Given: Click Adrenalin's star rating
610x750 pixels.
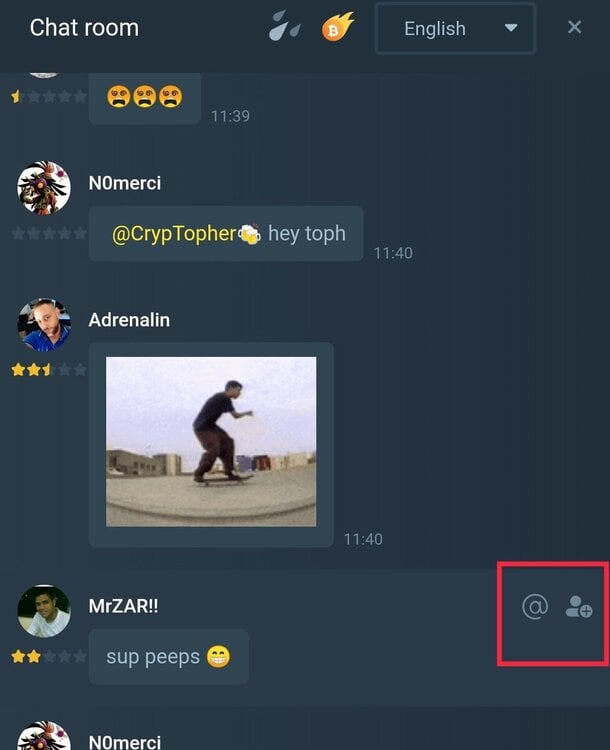Looking at the screenshot, I should 49,370.
